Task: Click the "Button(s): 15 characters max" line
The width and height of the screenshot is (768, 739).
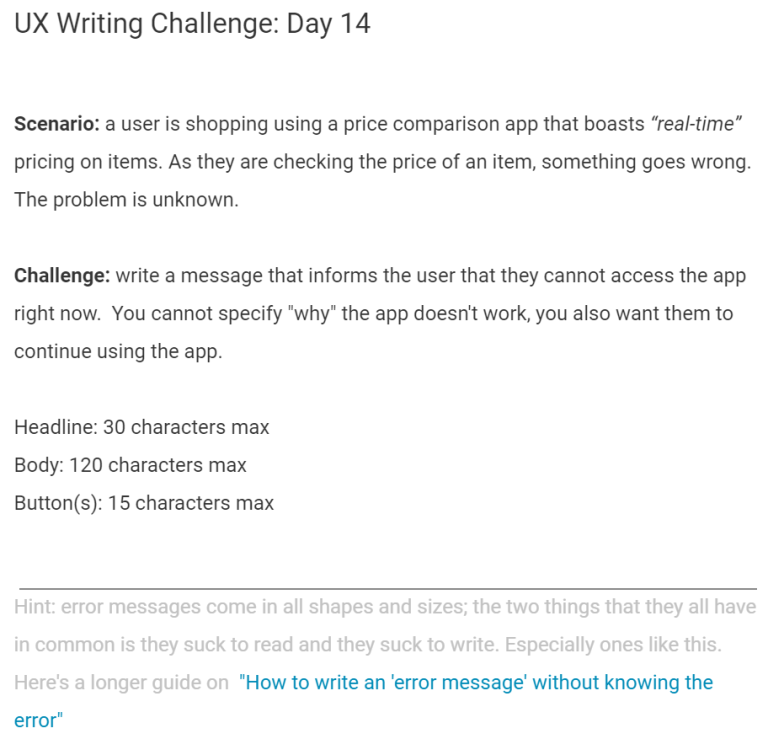Action: (144, 503)
